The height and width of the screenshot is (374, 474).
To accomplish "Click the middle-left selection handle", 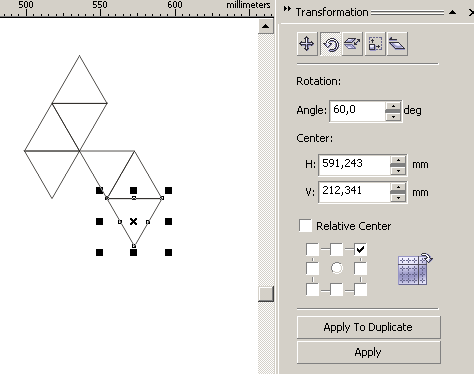I will [99, 221].
